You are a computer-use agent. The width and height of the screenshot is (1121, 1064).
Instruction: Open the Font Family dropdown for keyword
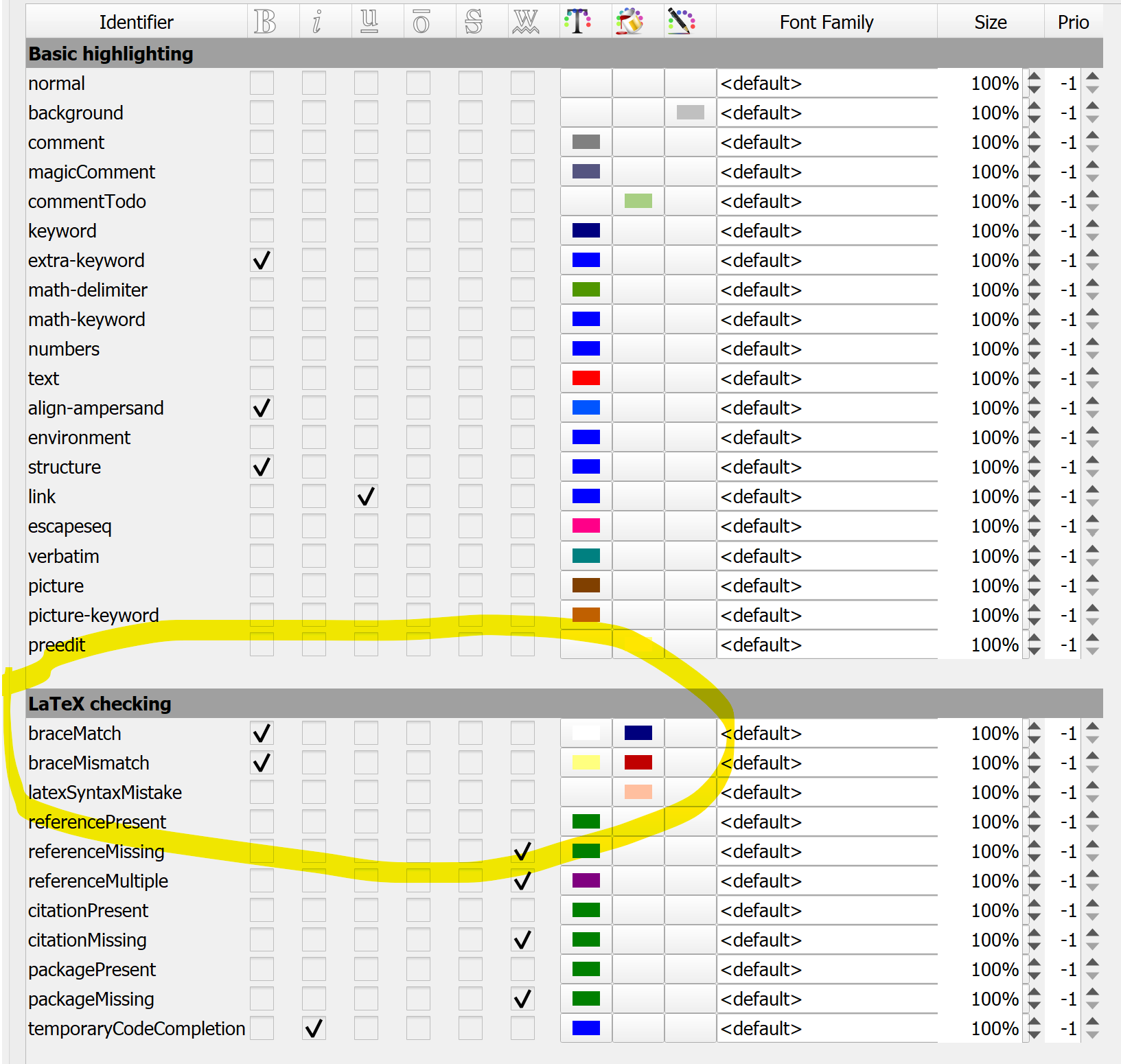tap(827, 231)
